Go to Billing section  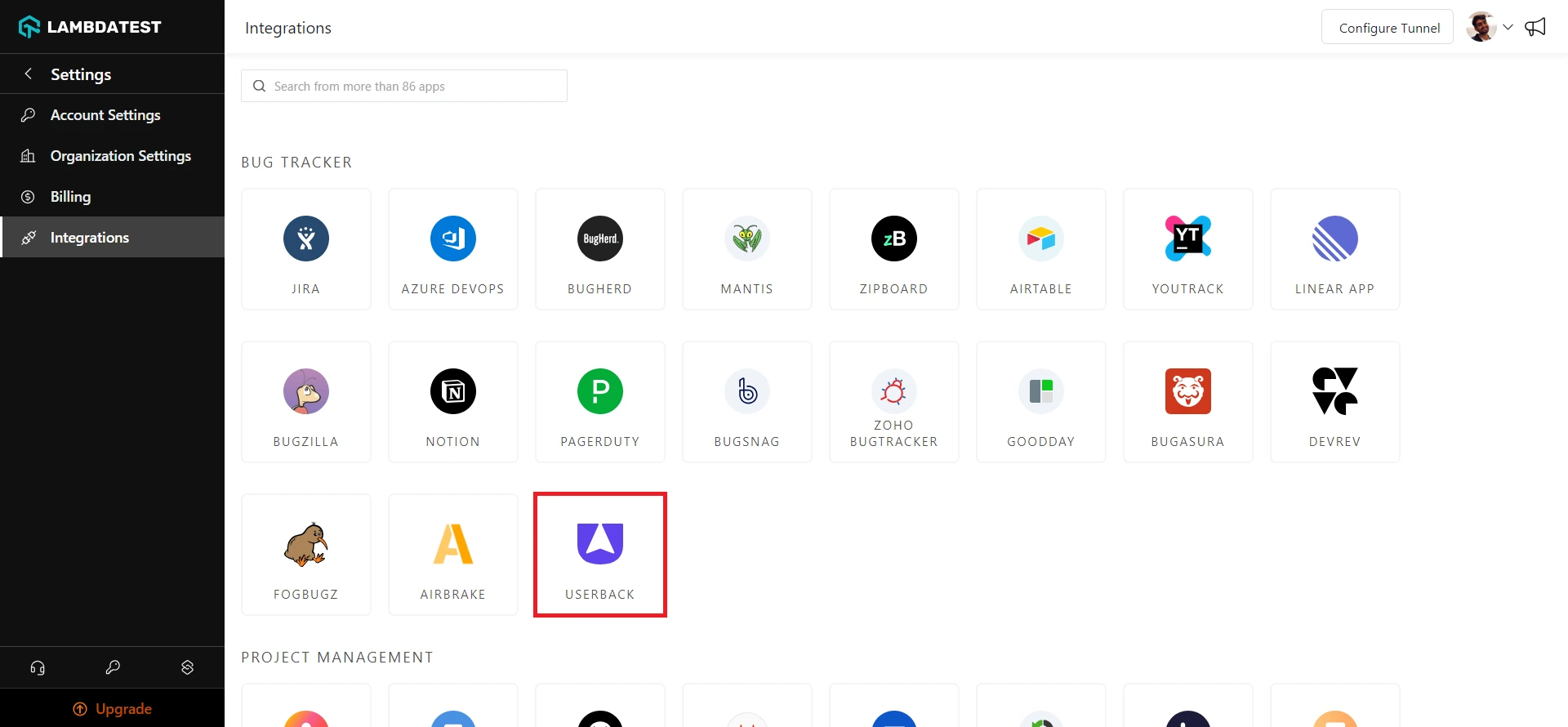click(x=70, y=197)
